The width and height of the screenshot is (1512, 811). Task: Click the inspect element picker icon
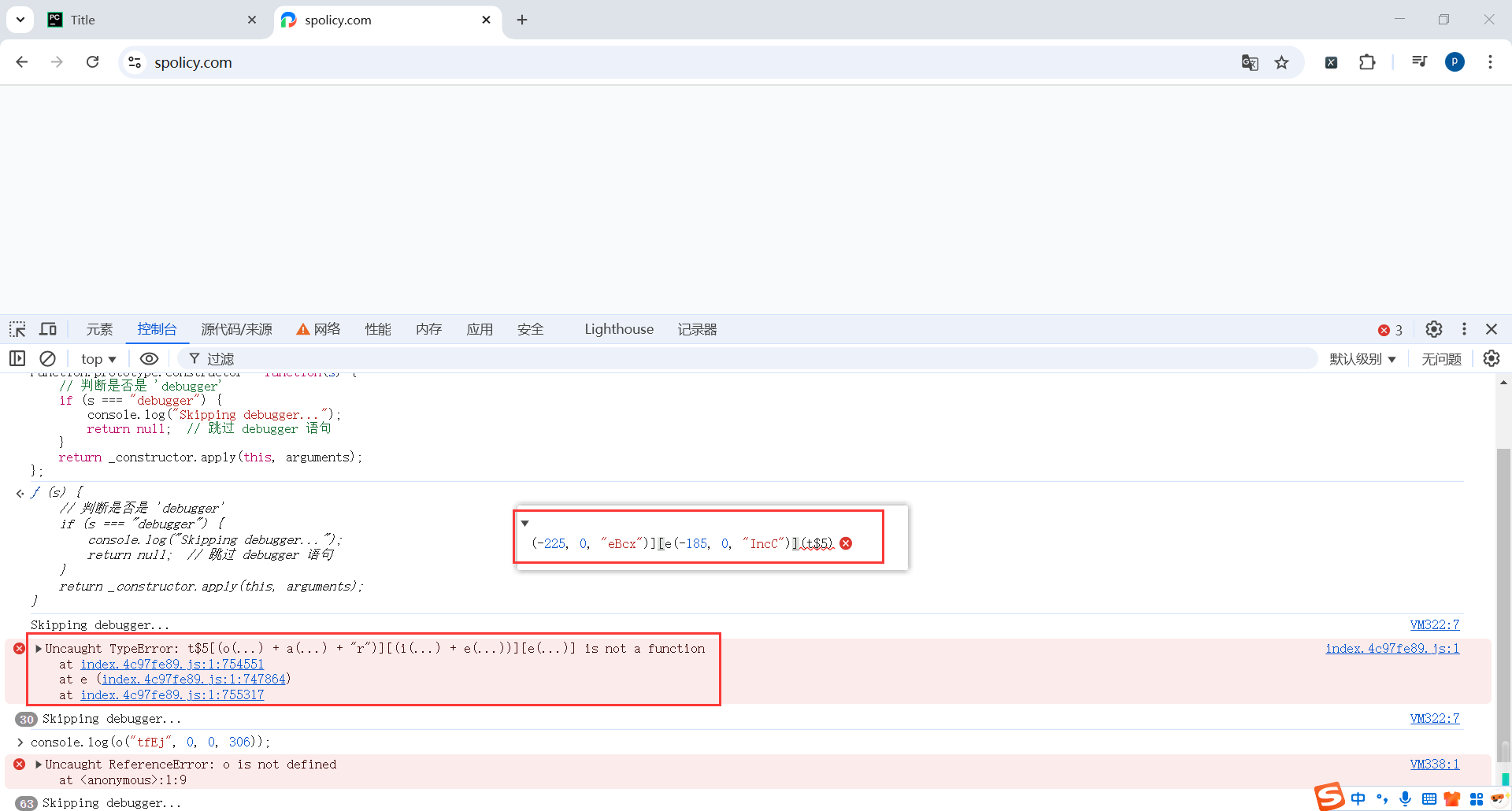(17, 329)
